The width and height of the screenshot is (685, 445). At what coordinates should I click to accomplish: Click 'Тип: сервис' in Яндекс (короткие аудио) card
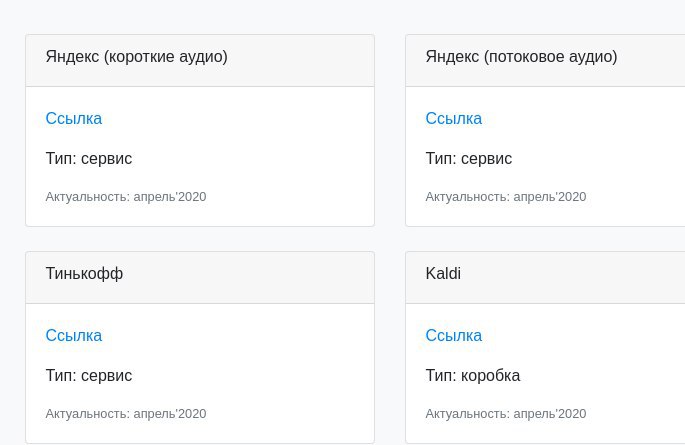pyautogui.click(x=89, y=159)
